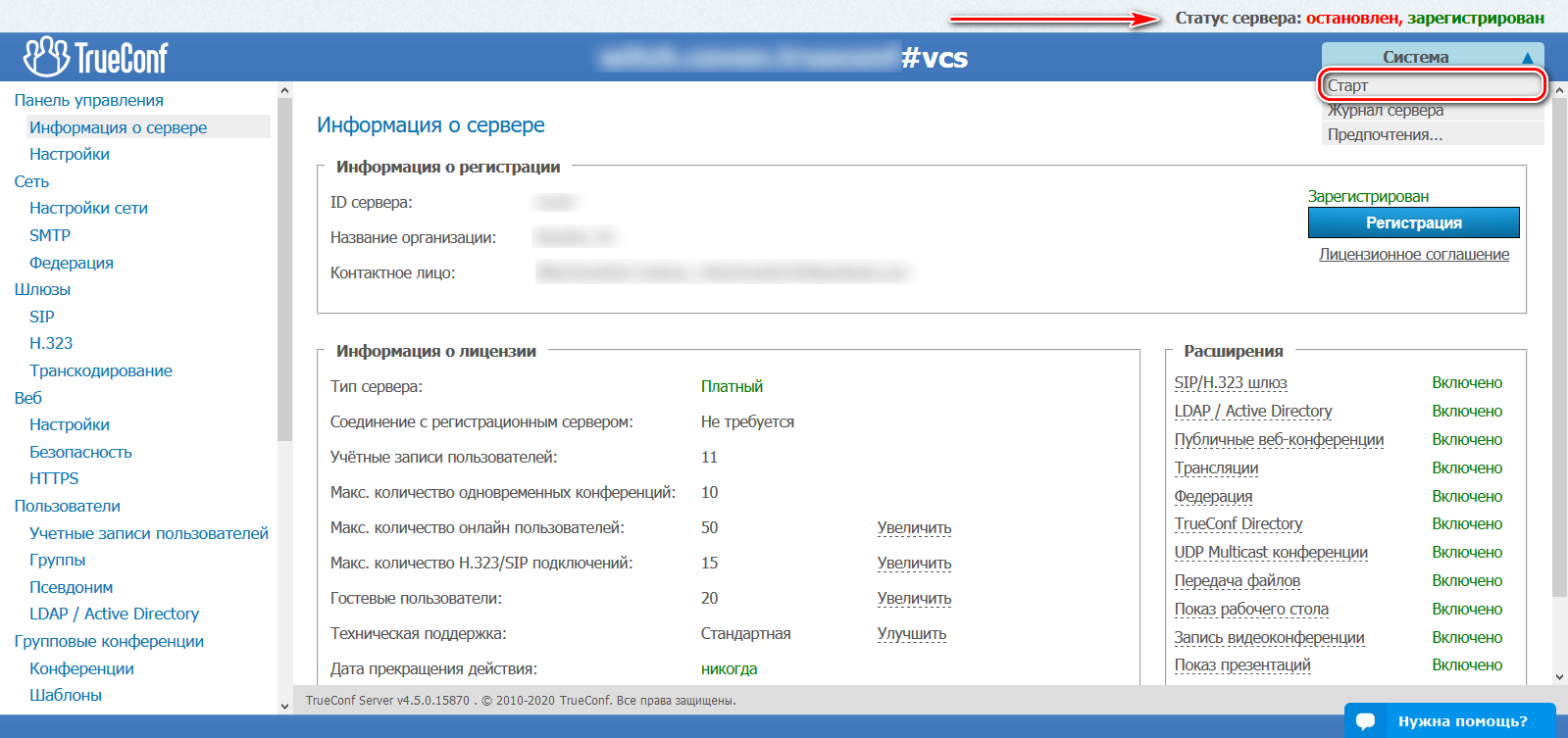Open the Веб section in the sidebar
Image resolution: width=1568 pixels, height=738 pixels.
pos(27,398)
